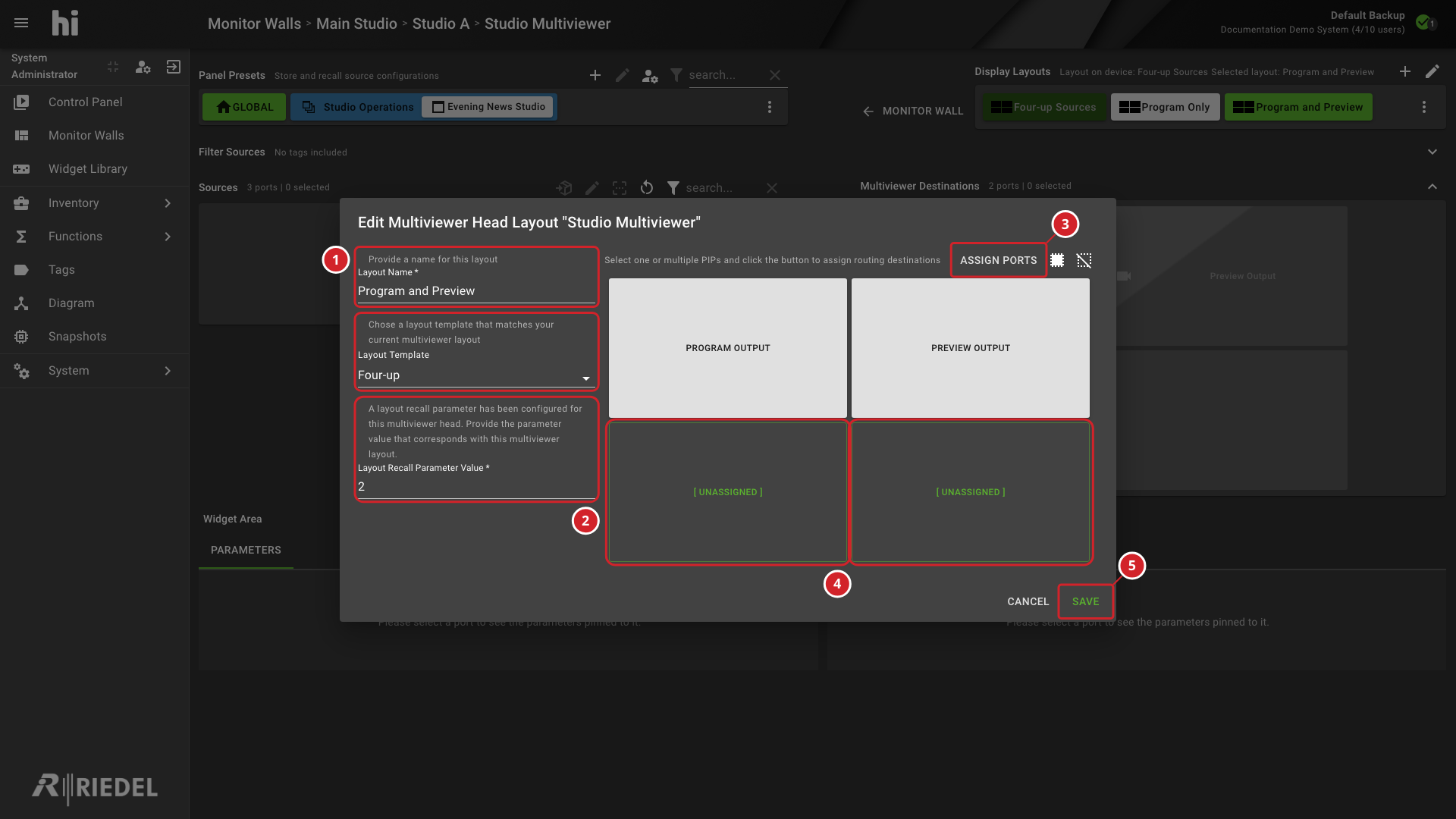Select the PARAMETERS tab
The height and width of the screenshot is (819, 1456).
pyautogui.click(x=246, y=550)
